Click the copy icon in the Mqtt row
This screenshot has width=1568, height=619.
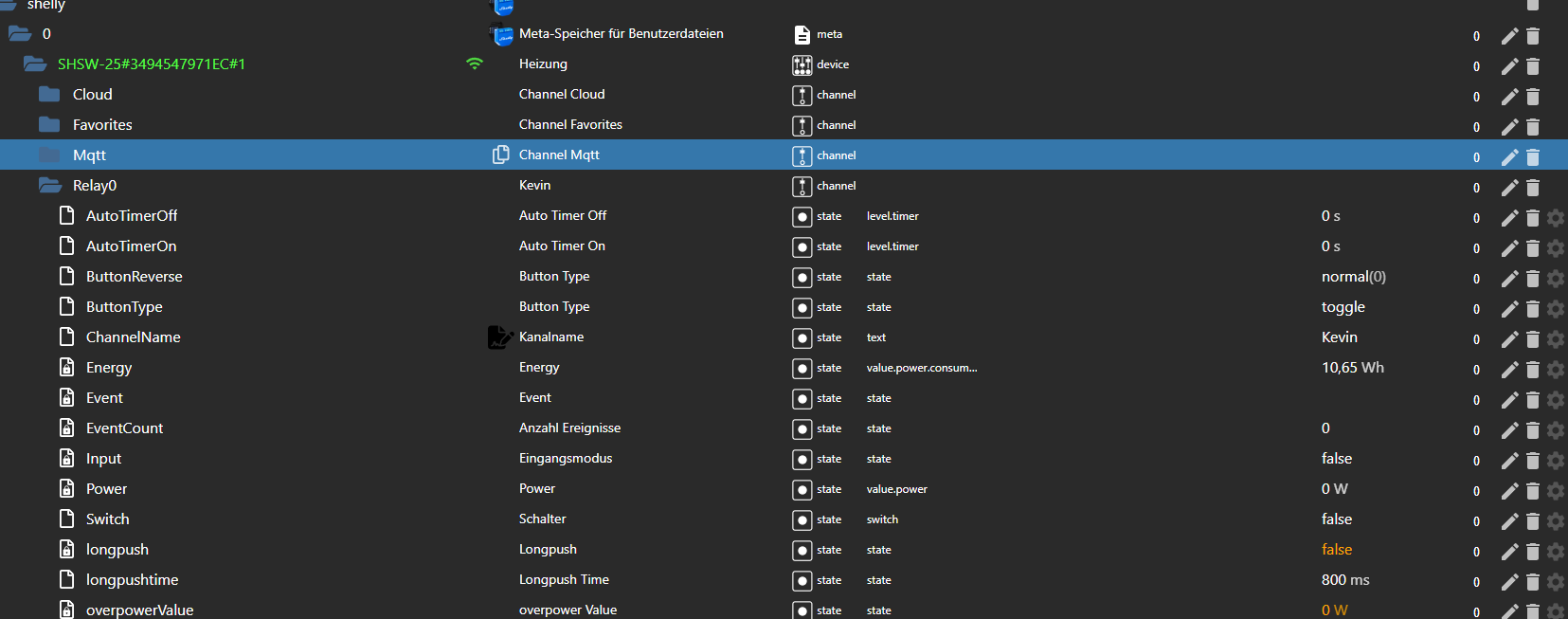500,155
